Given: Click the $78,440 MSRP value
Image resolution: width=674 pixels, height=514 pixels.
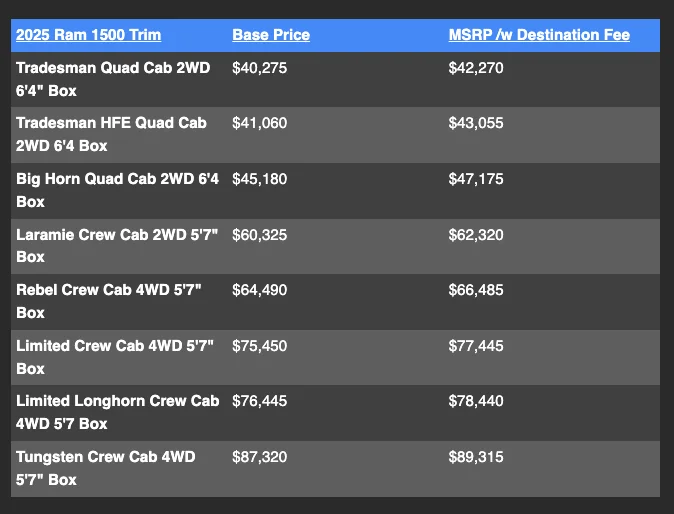Looking at the screenshot, I should [x=476, y=401].
